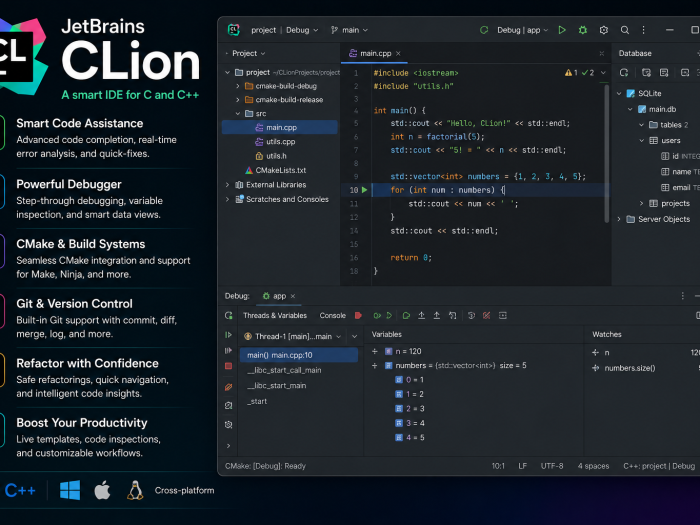700x525 pixels.
Task: Select main.cpp in the project tree
Action: [x=280, y=127]
